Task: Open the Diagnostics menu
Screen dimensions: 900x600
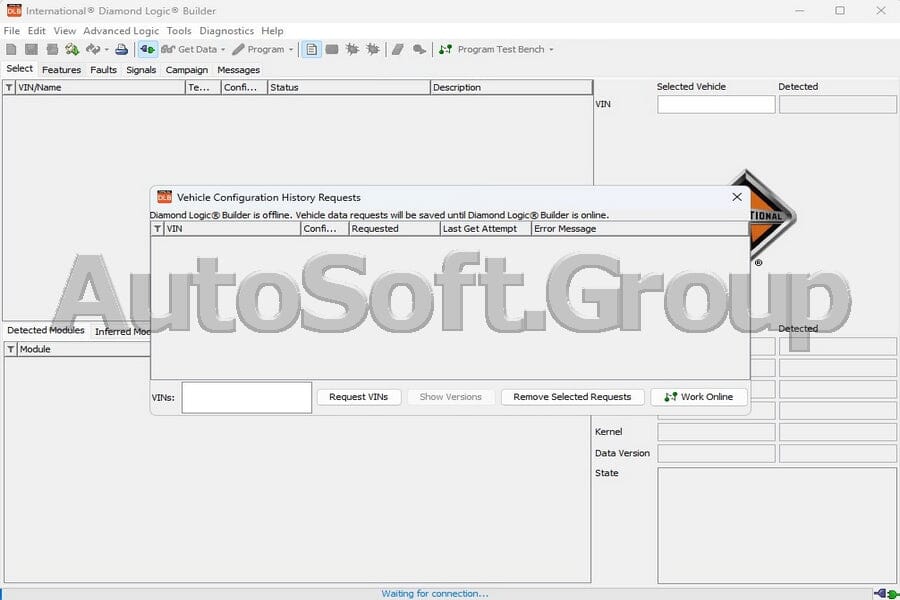Action: [x=227, y=31]
